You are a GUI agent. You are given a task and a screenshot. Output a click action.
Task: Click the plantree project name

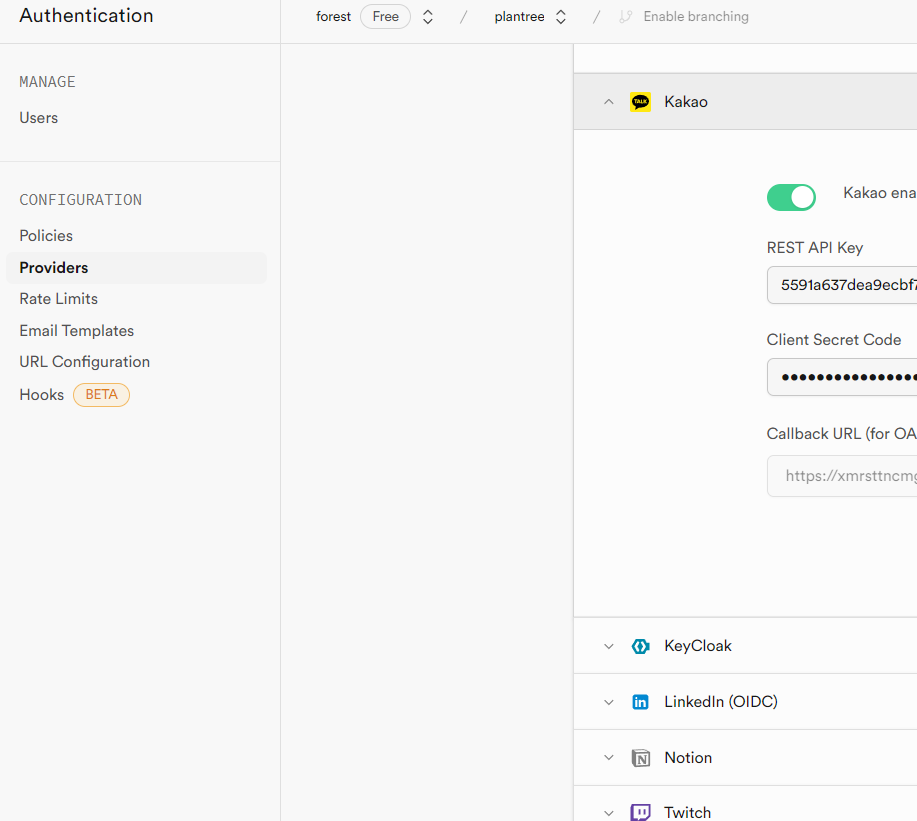[519, 16]
